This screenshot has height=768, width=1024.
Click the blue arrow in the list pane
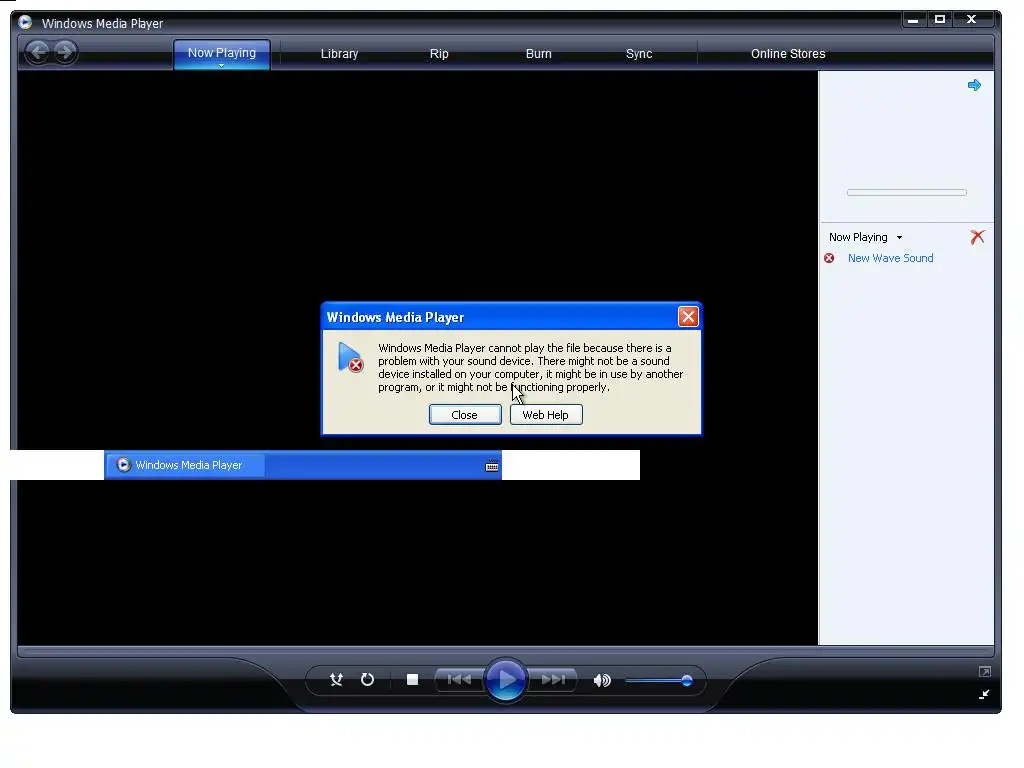coord(974,85)
